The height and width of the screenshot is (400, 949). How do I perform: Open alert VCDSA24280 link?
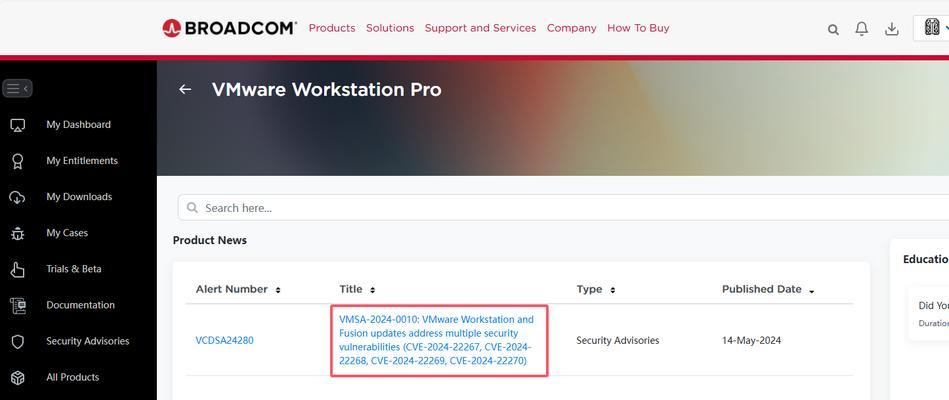click(x=225, y=340)
